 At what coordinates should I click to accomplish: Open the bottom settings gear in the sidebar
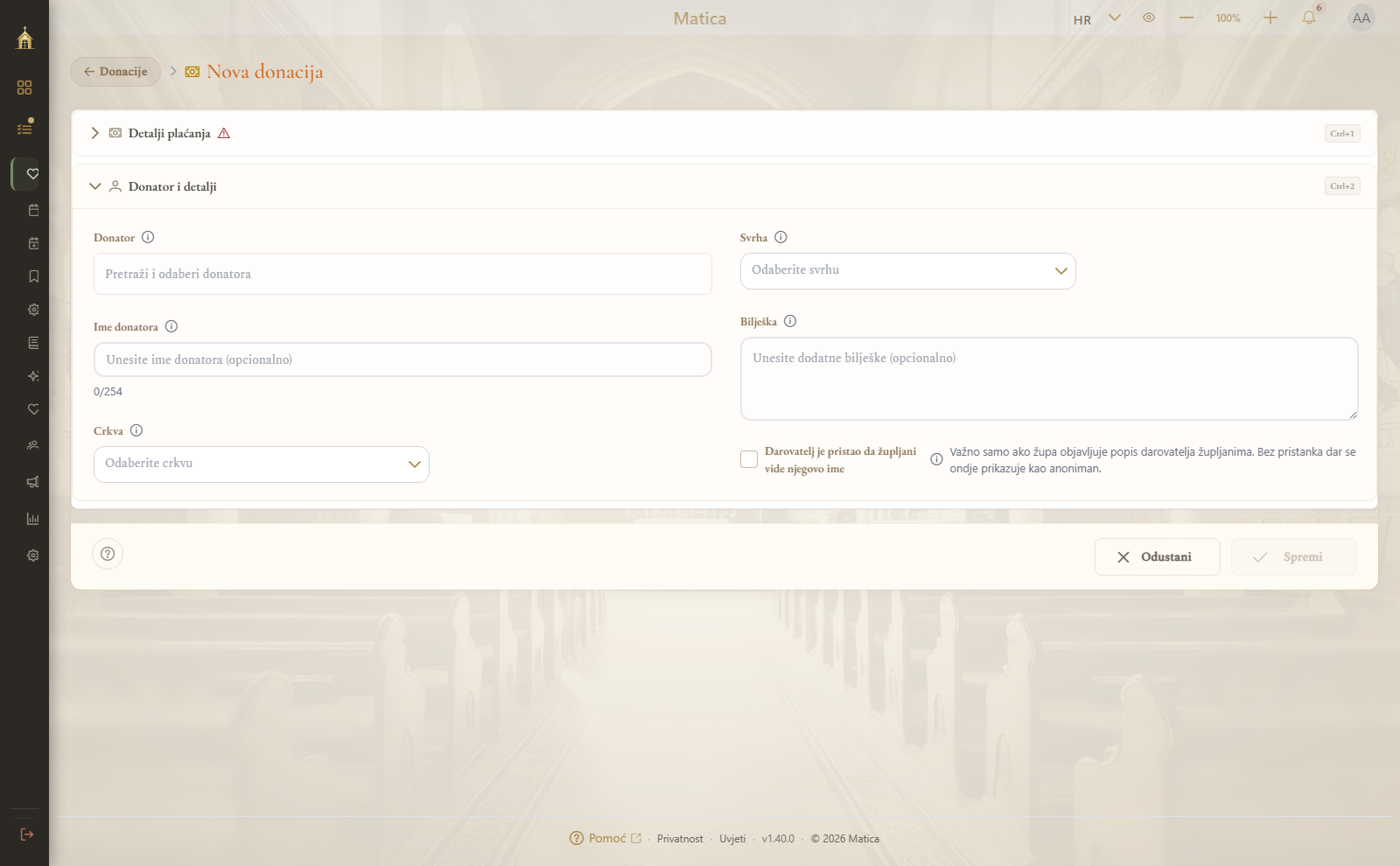[33, 555]
